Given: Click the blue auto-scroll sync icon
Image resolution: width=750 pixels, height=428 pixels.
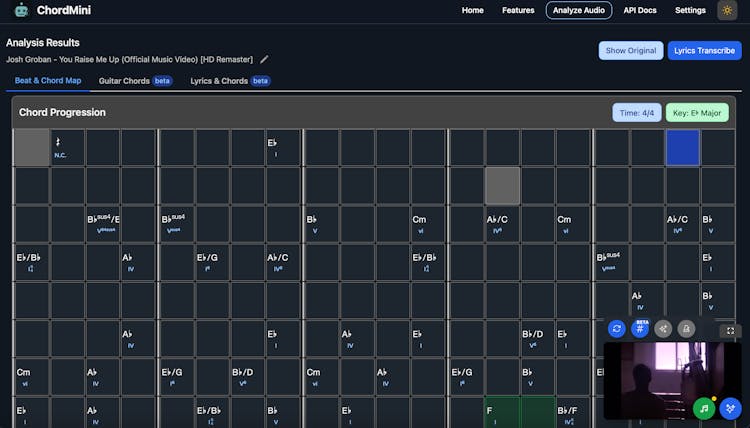Looking at the screenshot, I should point(617,328).
